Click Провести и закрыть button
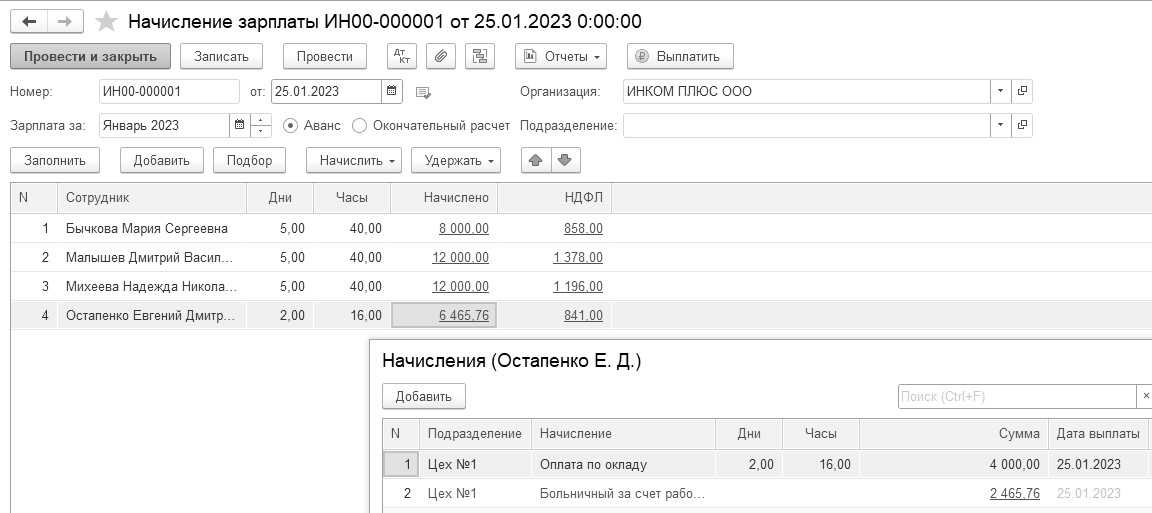The height and width of the screenshot is (513, 1152). [90, 56]
